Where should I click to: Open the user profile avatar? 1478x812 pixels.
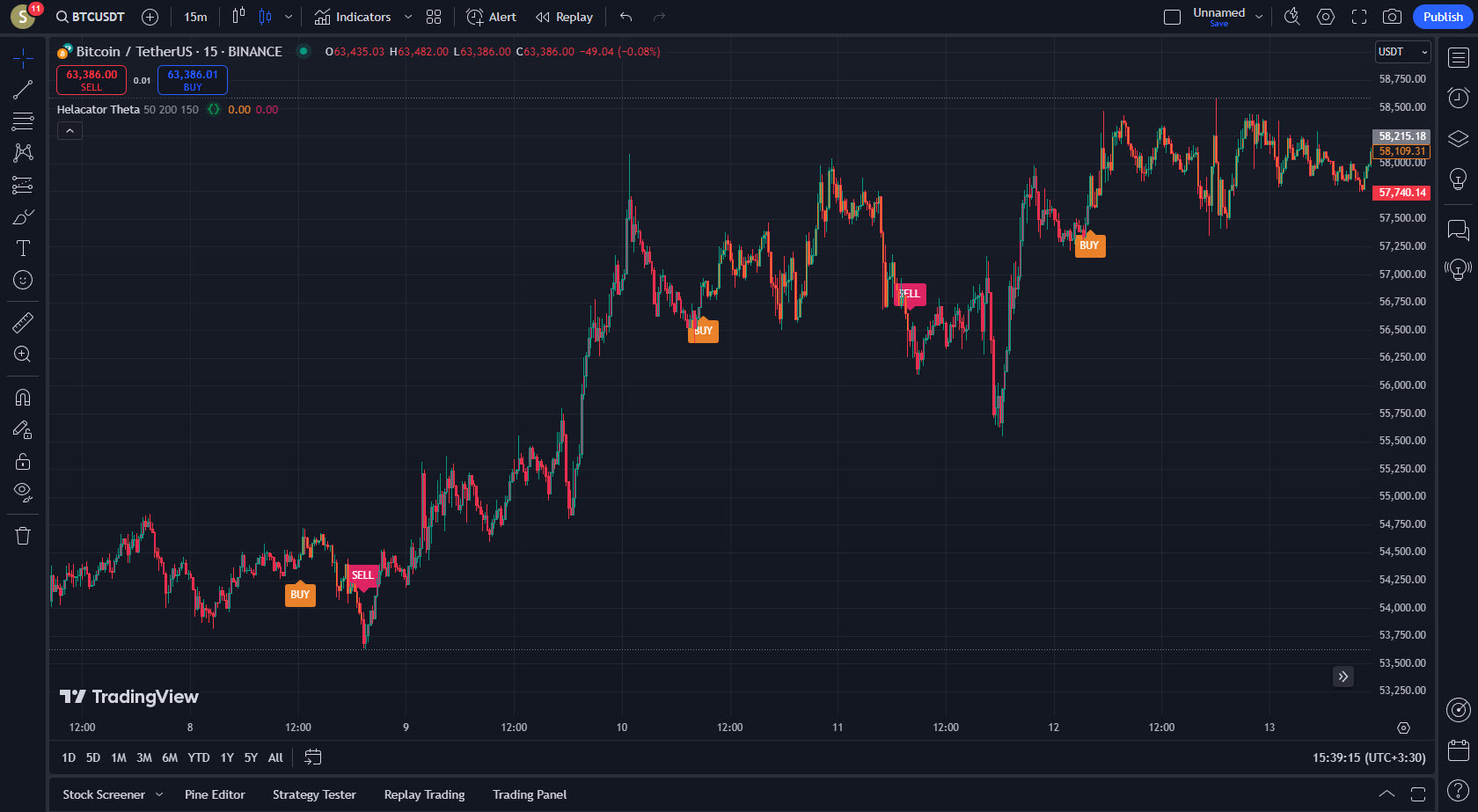[23, 16]
